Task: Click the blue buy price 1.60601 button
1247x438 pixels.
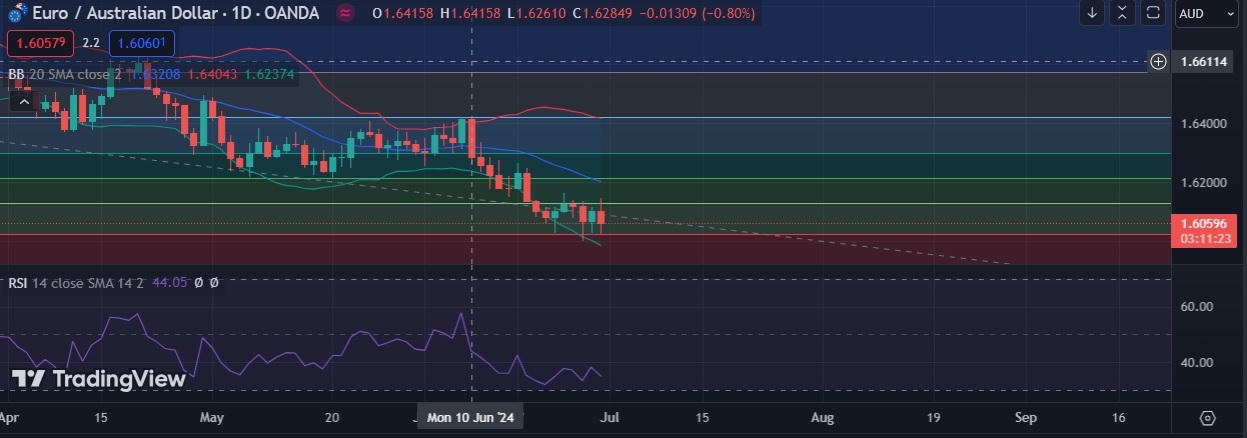Action: point(142,43)
